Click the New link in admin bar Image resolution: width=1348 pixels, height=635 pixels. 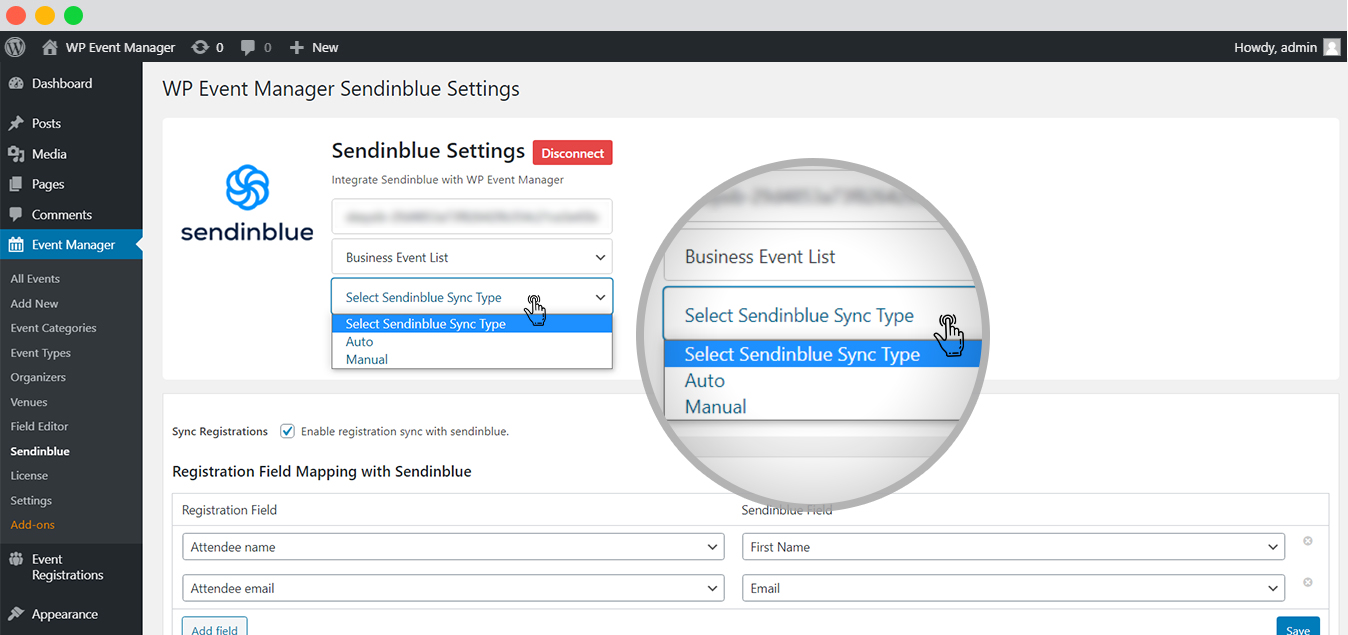(325, 47)
